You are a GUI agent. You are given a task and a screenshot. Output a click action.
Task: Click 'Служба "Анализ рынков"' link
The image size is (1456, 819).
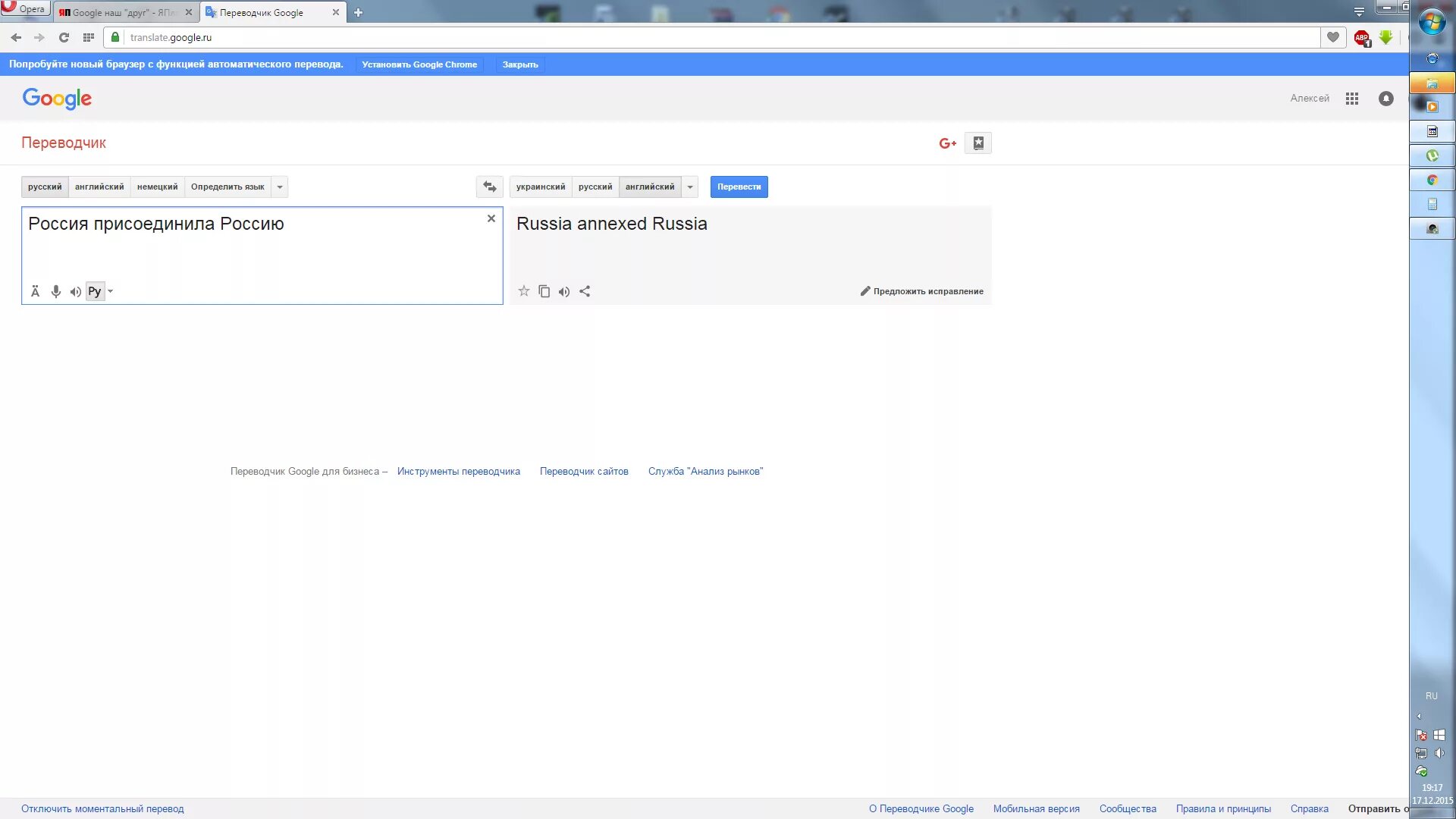click(706, 472)
